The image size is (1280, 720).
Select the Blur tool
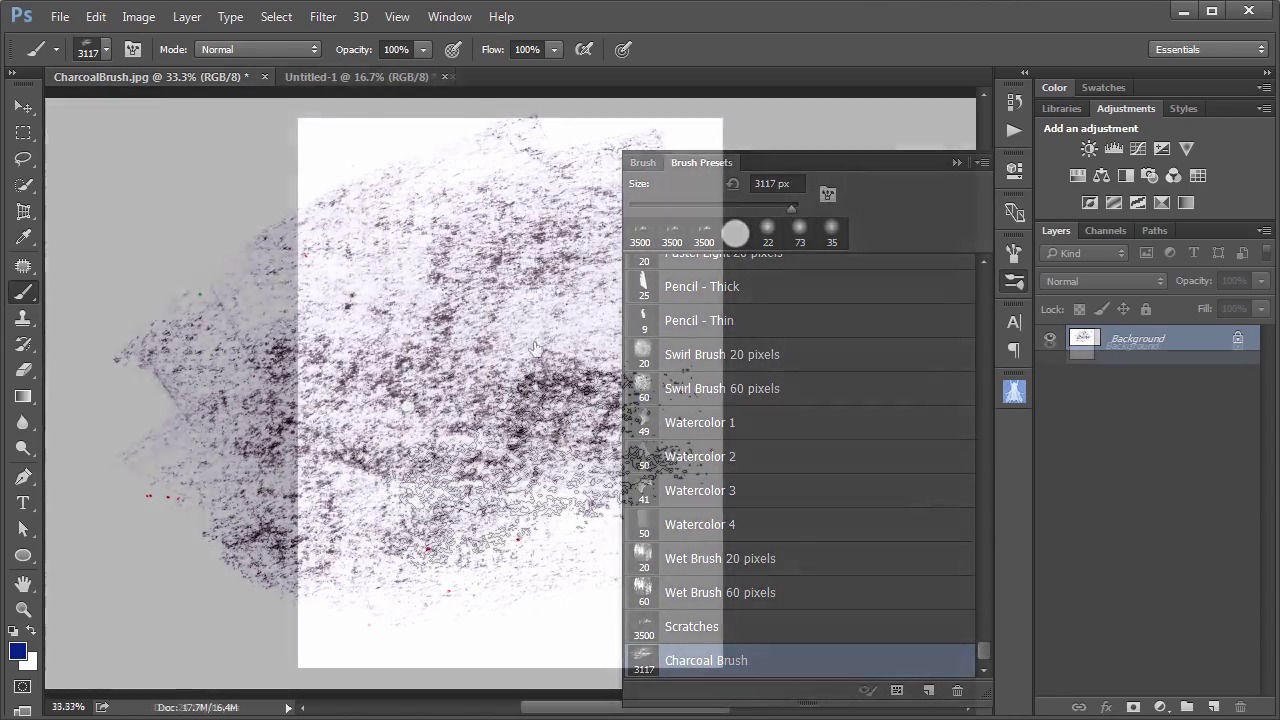[23, 422]
